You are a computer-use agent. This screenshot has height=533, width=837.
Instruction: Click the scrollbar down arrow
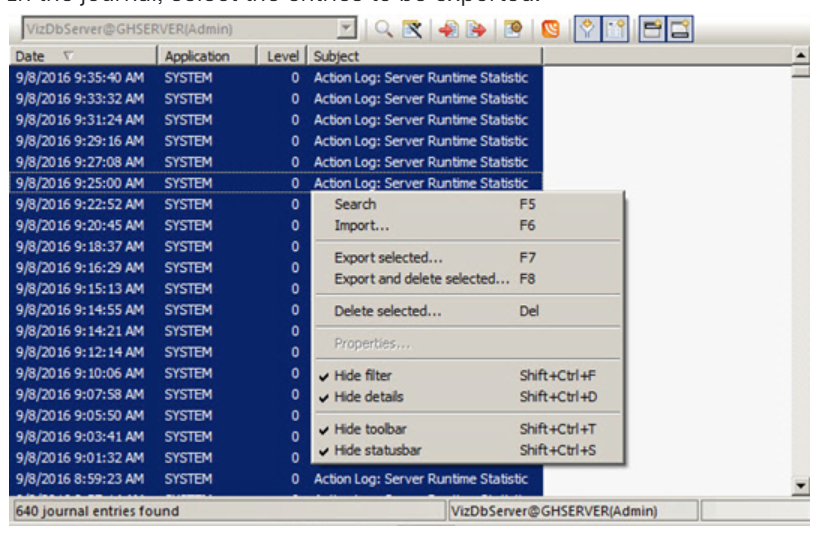(801, 485)
